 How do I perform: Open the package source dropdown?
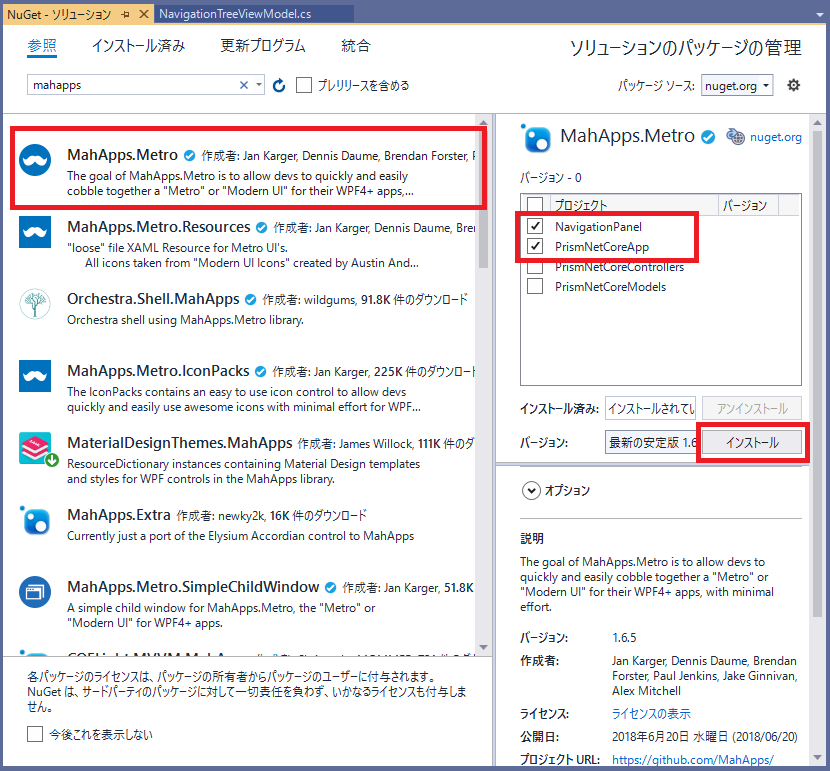click(737, 85)
